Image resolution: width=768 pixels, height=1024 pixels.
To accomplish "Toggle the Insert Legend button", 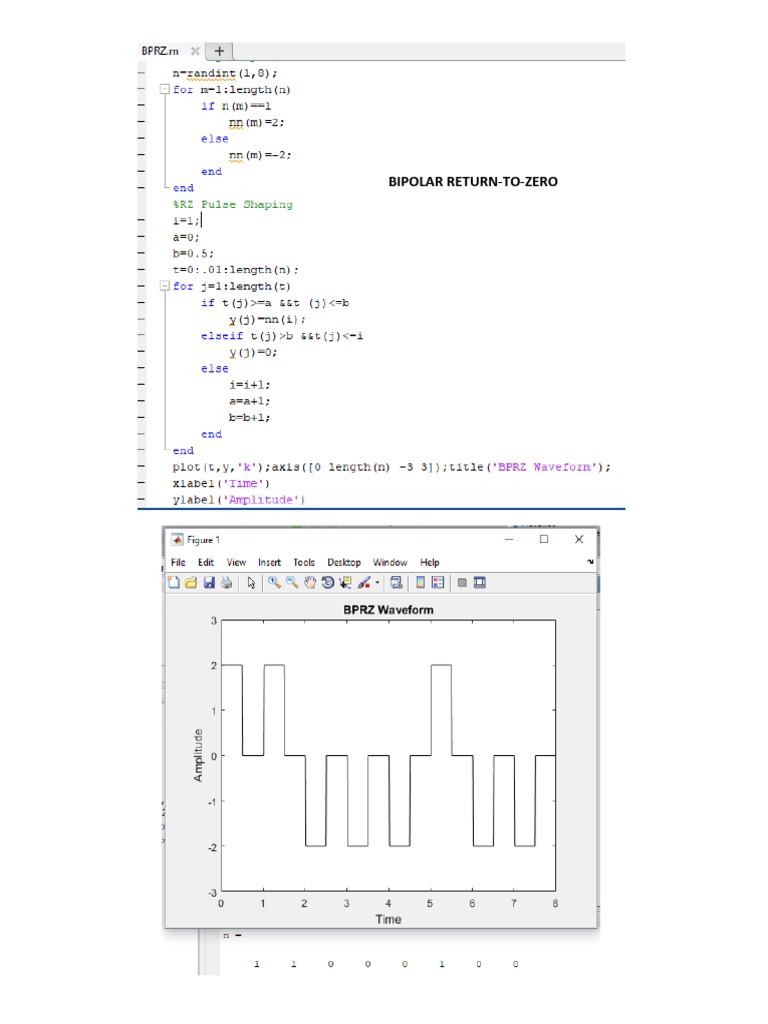I will coord(438,583).
